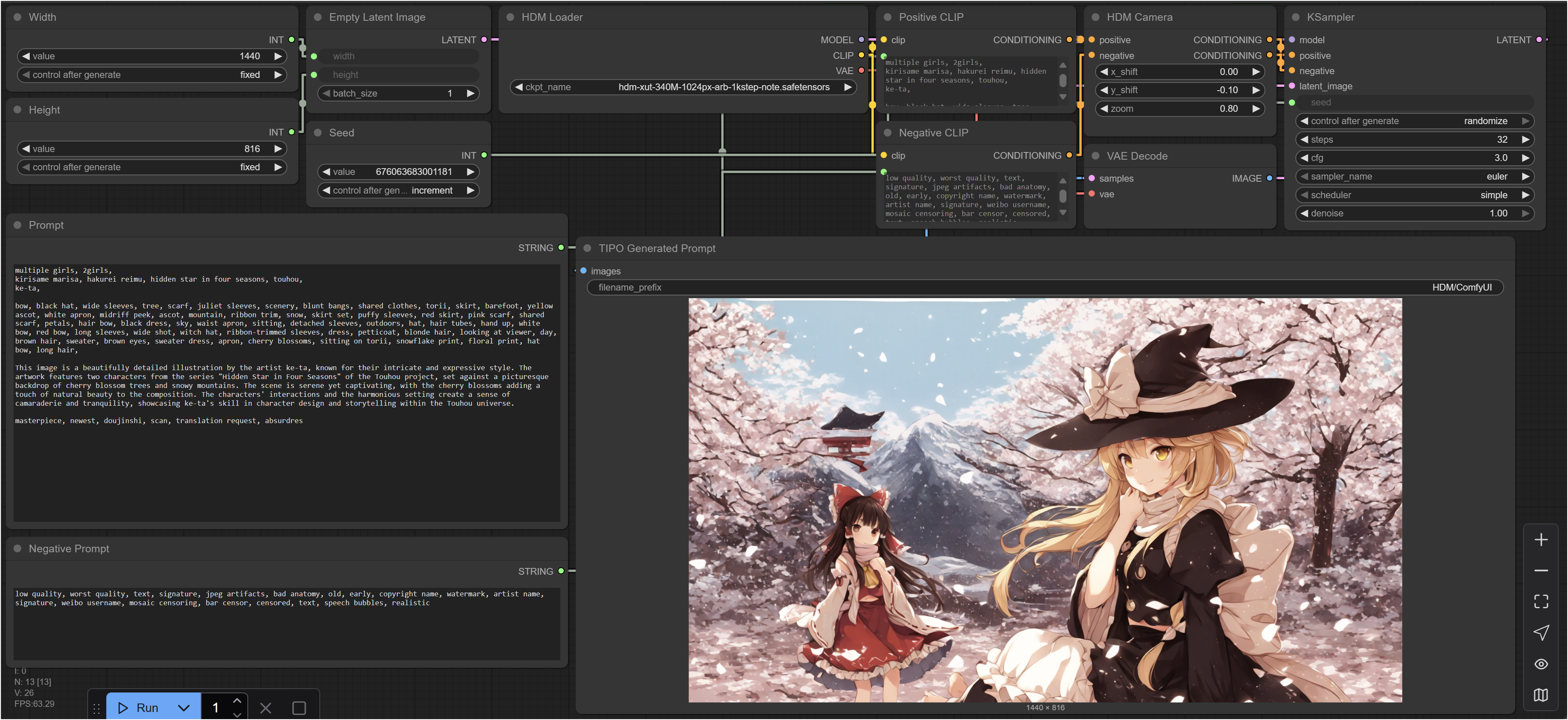Open Seed node's control after generate increment option
1568x720 pixels.
coord(398,191)
